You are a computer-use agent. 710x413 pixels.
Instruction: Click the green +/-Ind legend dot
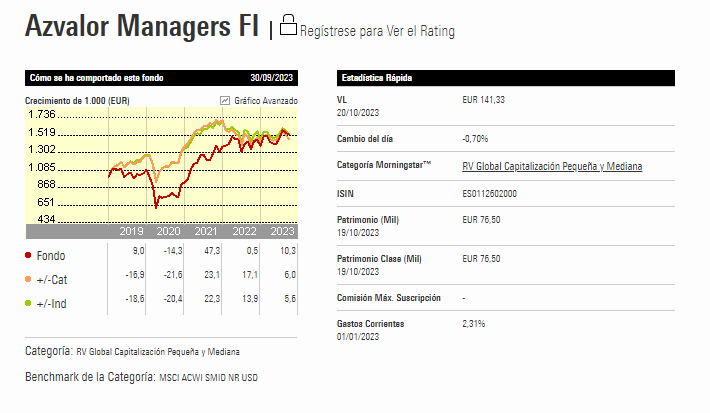(27, 303)
